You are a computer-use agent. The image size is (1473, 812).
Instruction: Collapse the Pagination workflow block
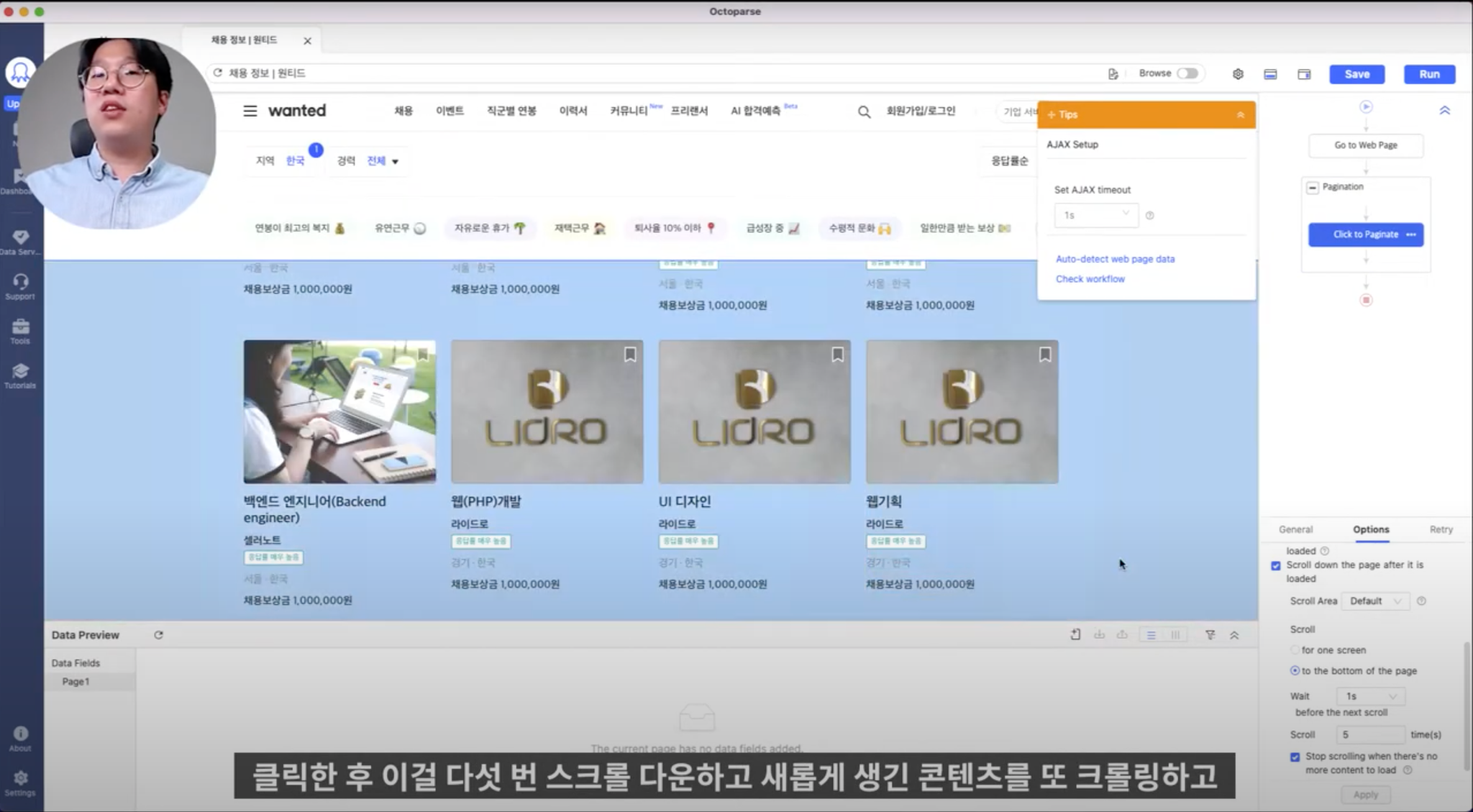[1313, 187]
